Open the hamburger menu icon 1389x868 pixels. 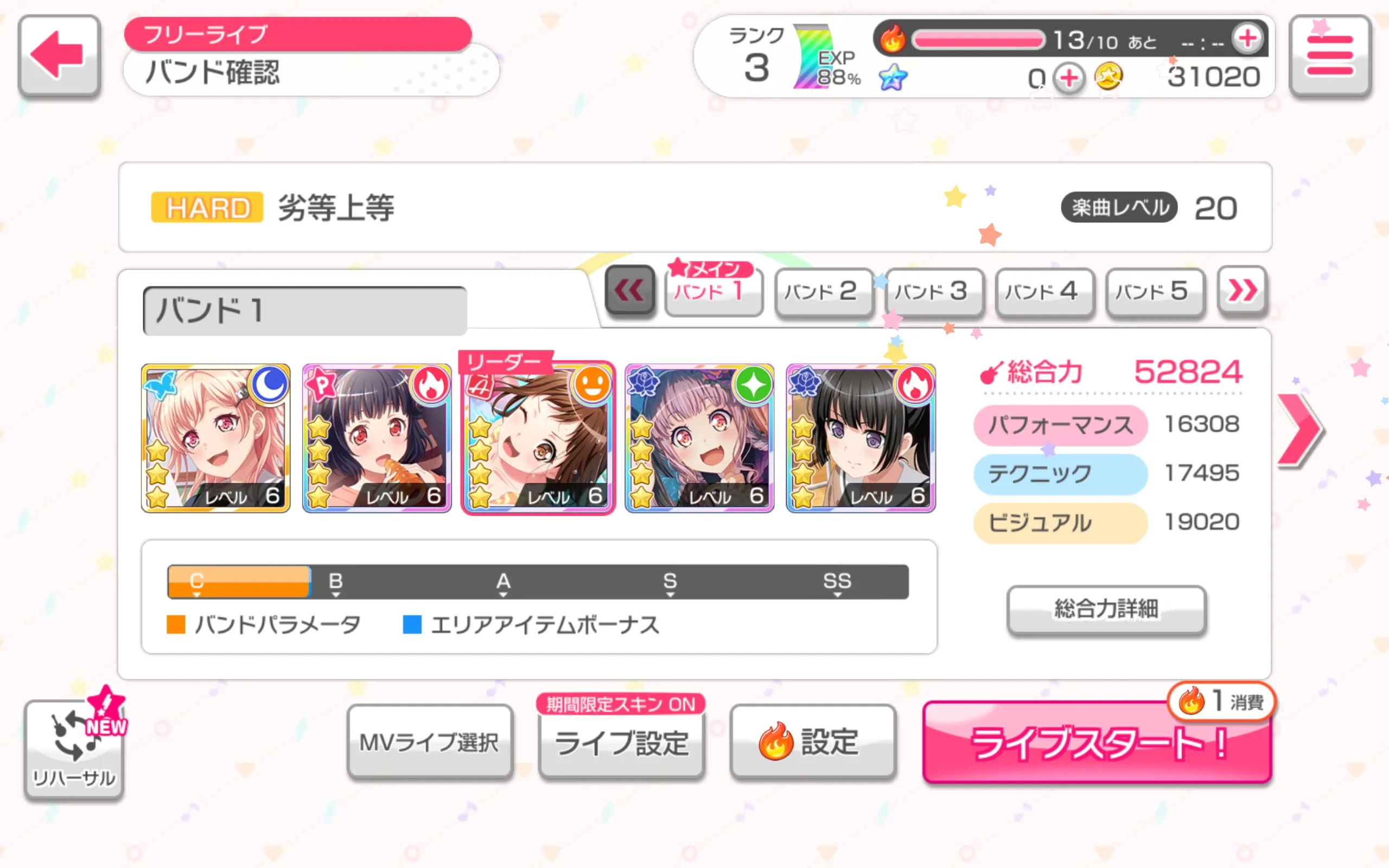[1330, 56]
